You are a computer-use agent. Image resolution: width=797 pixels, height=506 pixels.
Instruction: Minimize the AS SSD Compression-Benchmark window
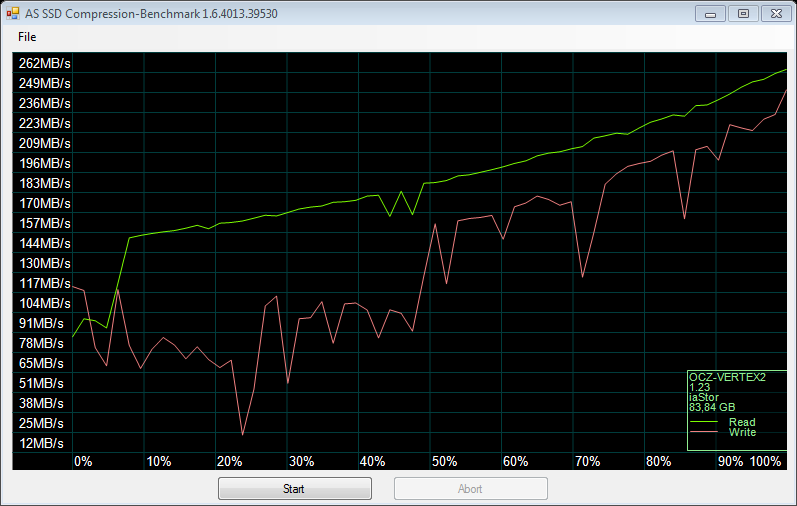710,13
